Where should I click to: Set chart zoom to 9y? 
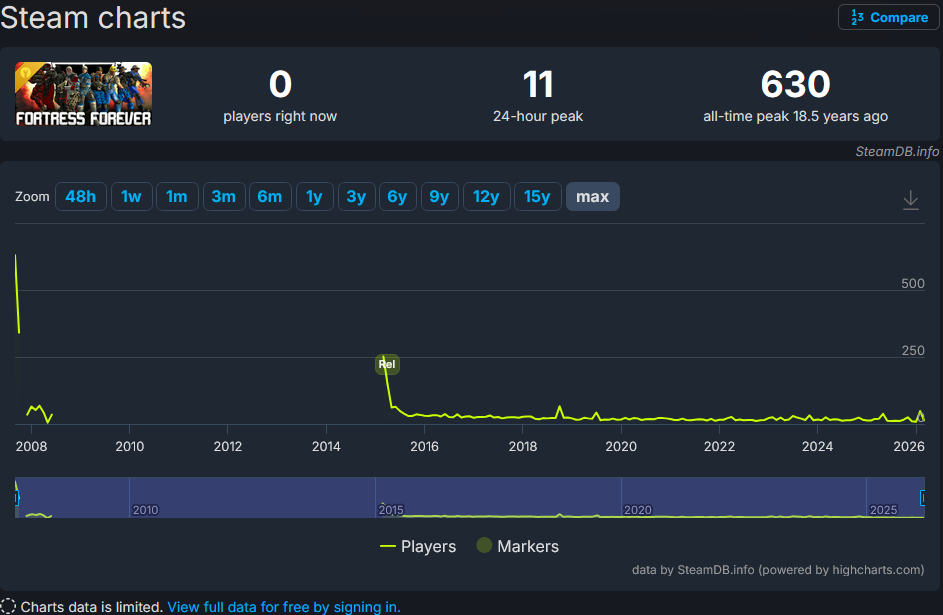pyautogui.click(x=440, y=197)
